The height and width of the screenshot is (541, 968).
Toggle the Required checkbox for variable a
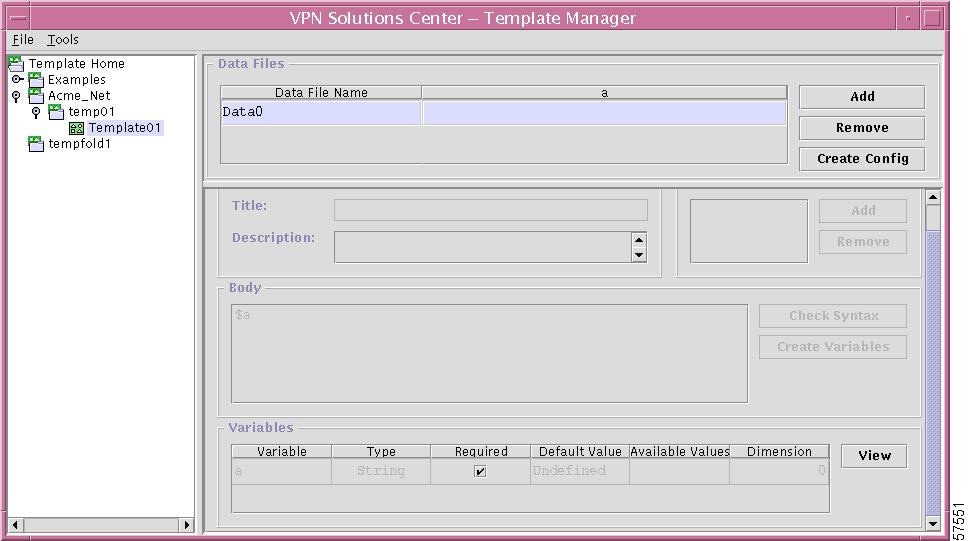pyautogui.click(x=480, y=471)
